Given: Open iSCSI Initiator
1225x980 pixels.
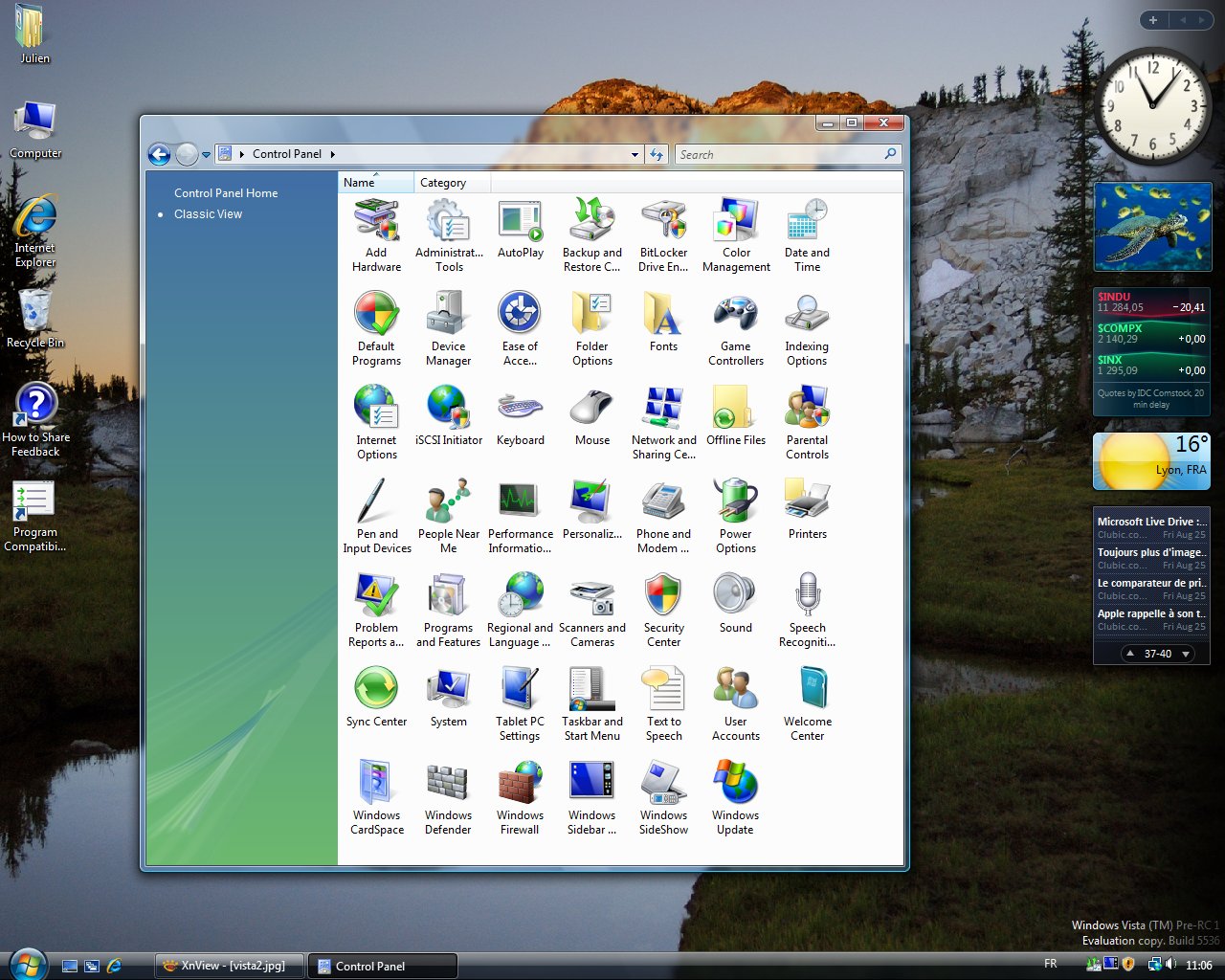Looking at the screenshot, I should (x=448, y=416).
